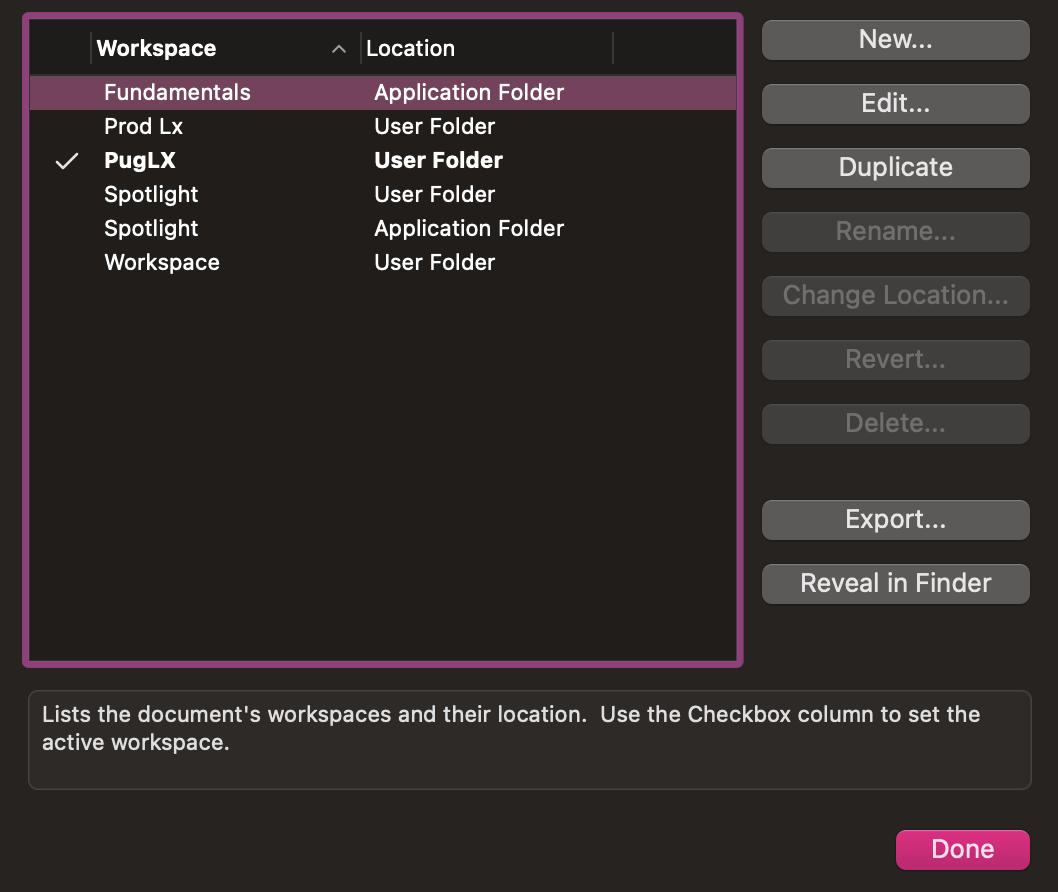Screen dimensions: 1058x892
Task: Reveal the workspace in Finder
Action: (x=894, y=583)
